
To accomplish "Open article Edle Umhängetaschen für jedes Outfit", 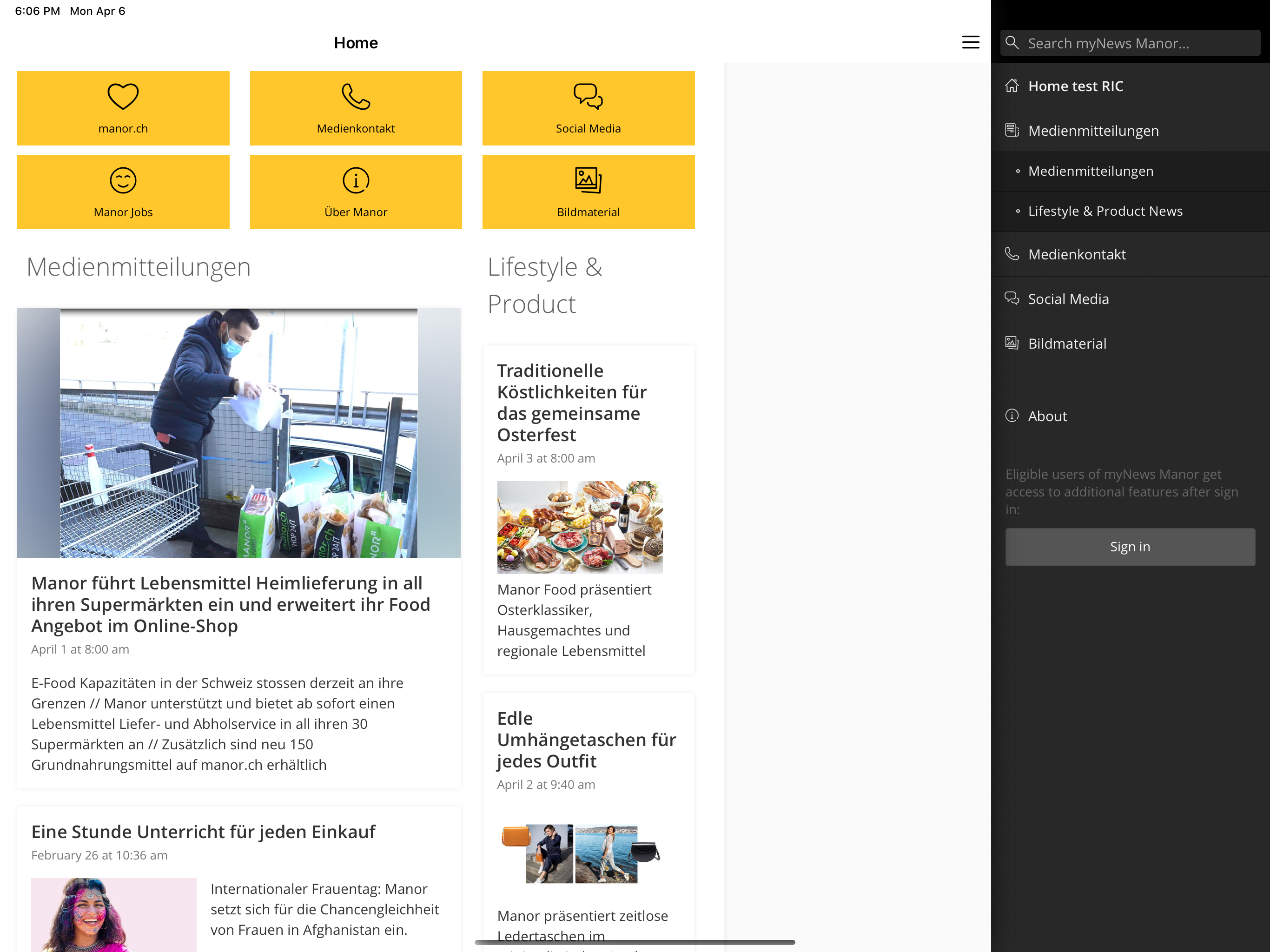I will pos(587,740).
